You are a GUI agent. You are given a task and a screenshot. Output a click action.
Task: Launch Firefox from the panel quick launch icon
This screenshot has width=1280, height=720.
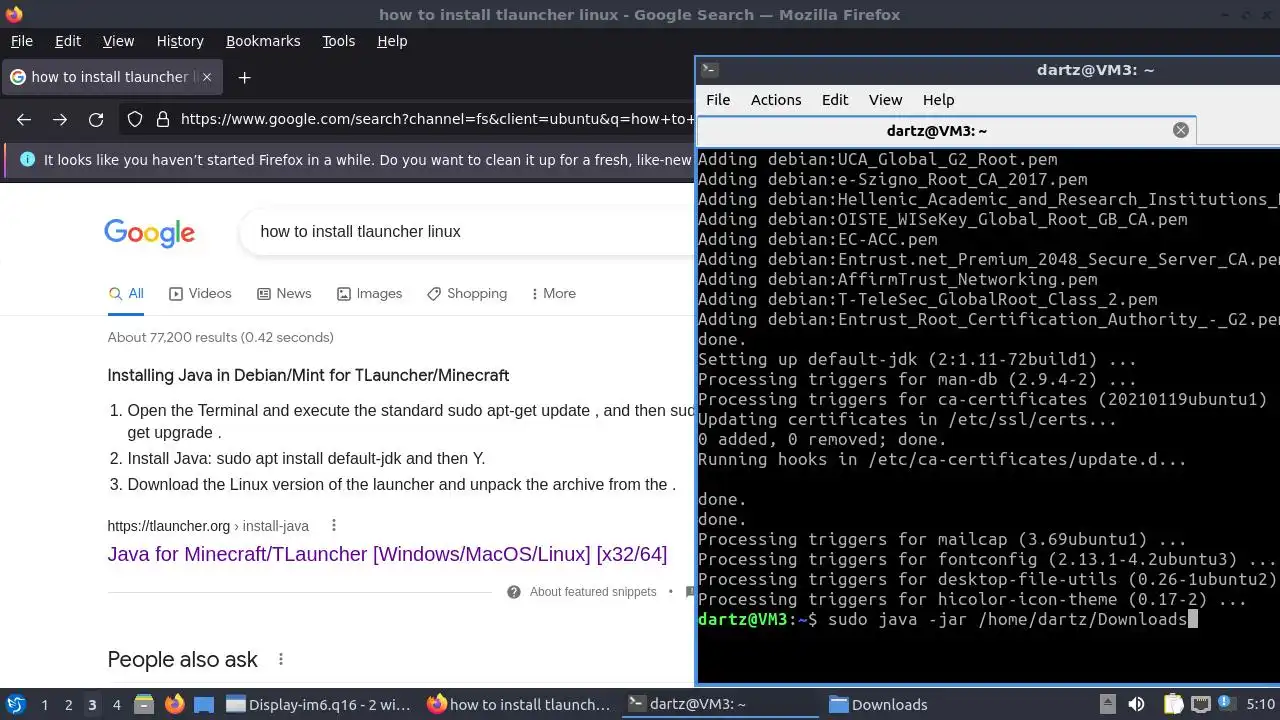point(174,704)
